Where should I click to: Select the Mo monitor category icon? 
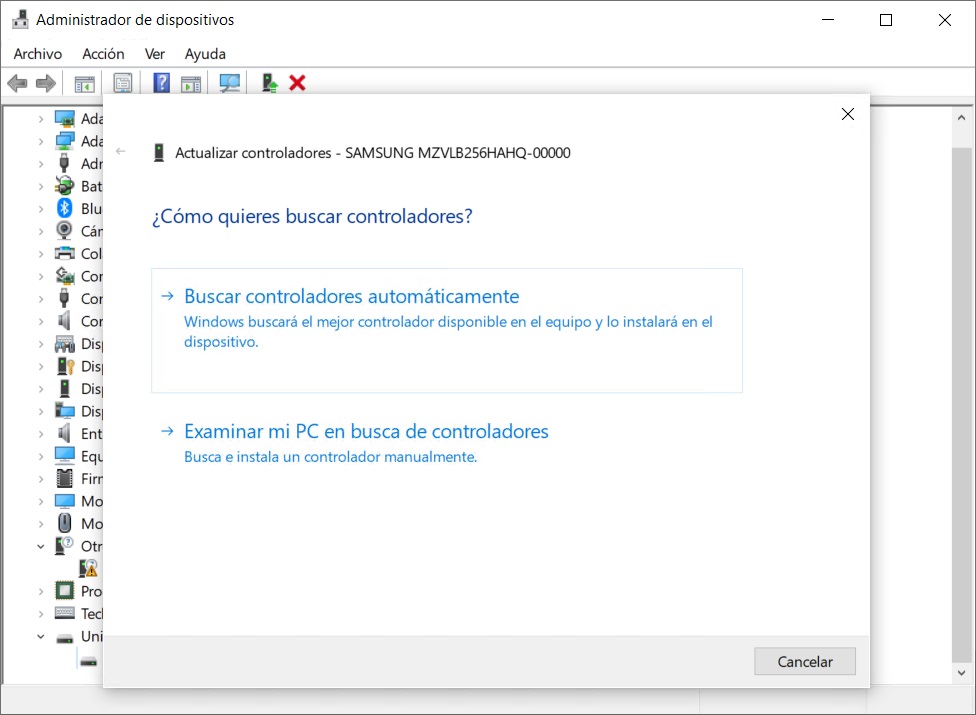pos(65,501)
